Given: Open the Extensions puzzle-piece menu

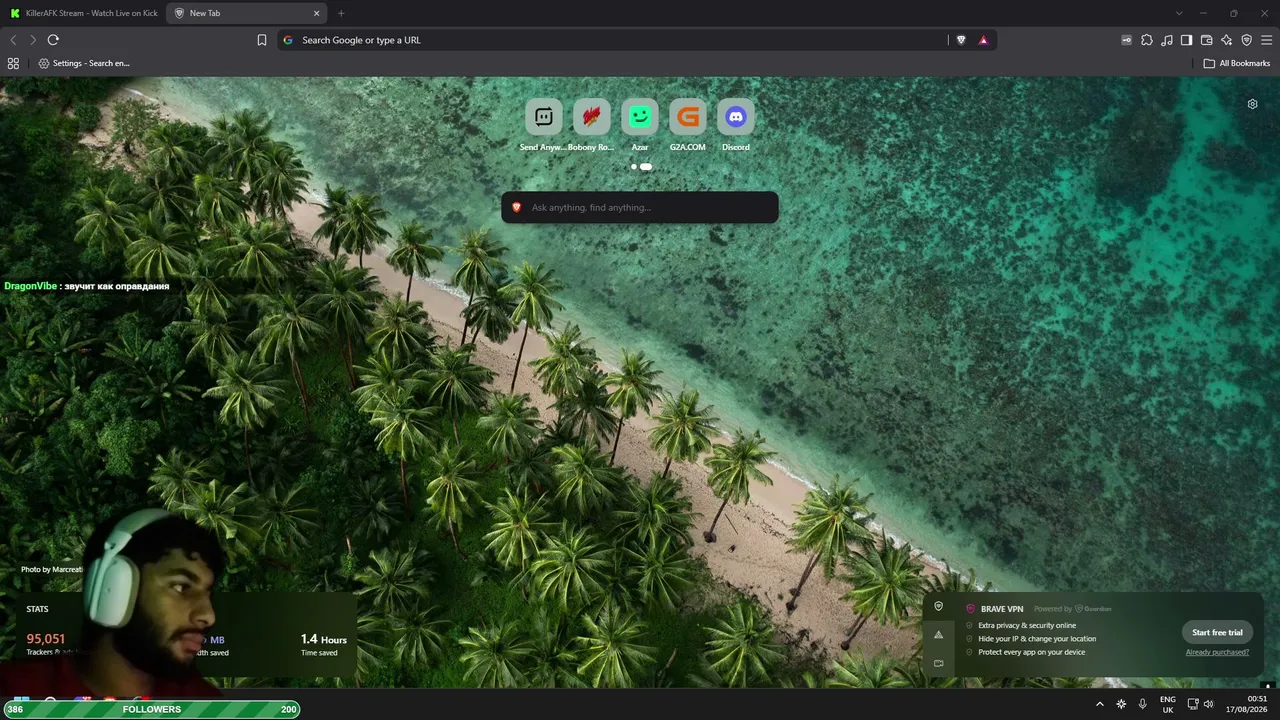Looking at the screenshot, I should (1147, 40).
